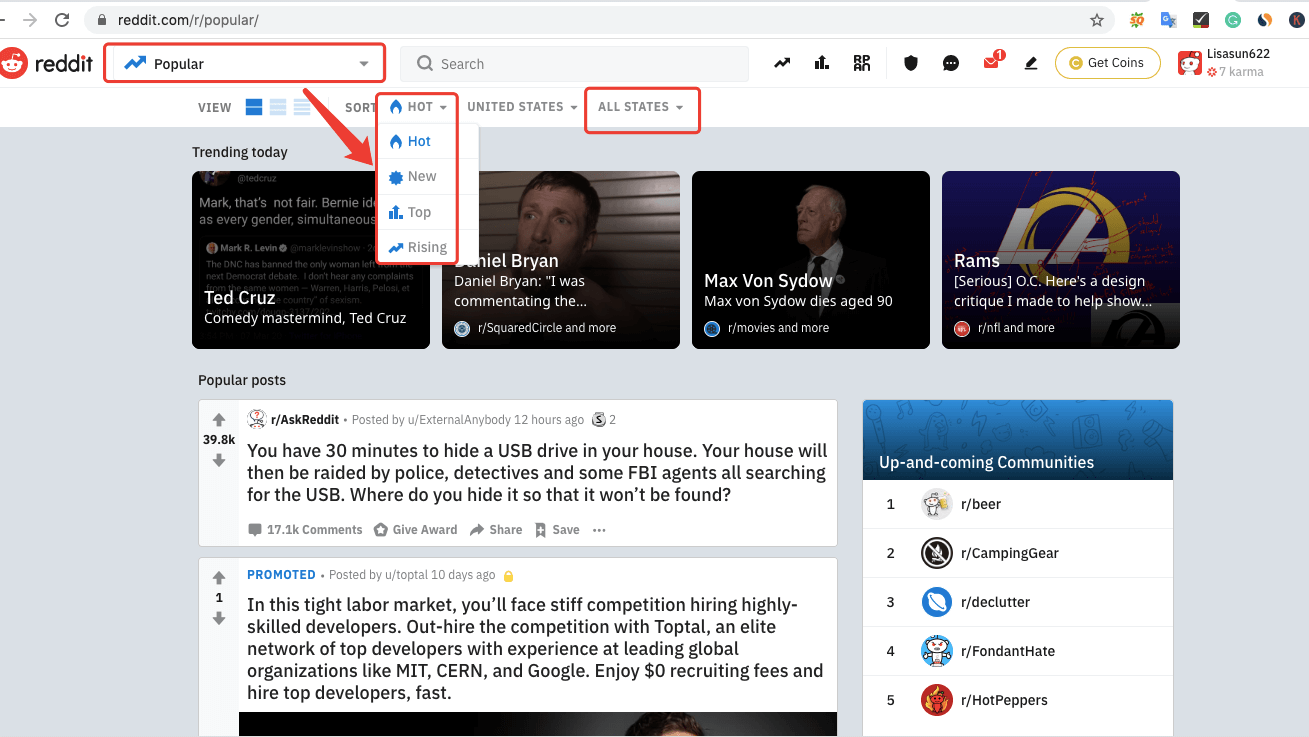The height and width of the screenshot is (737, 1309).
Task: Click the r/CampingGear community avatar
Action: [936, 553]
